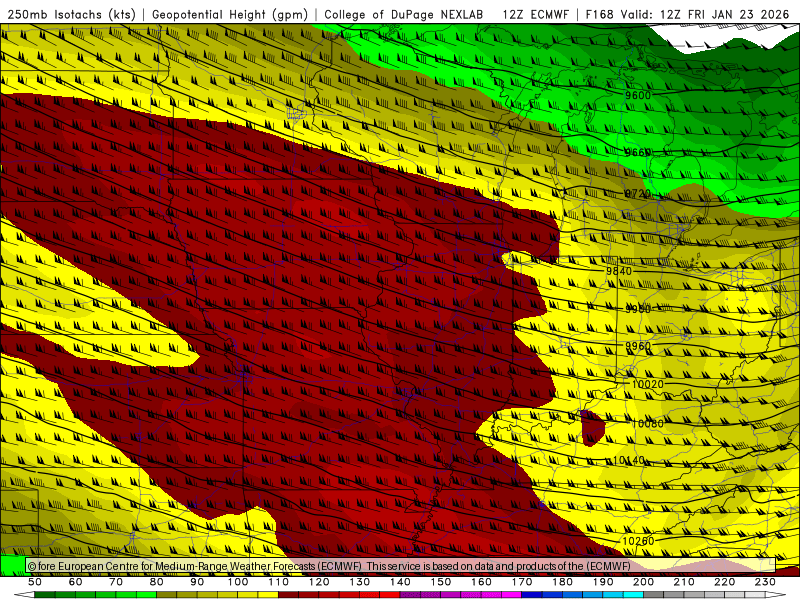This screenshot has height=600, width=800.
Task: Click the 'Geopotential Height (gpm)' title text
Action: coord(230,14)
